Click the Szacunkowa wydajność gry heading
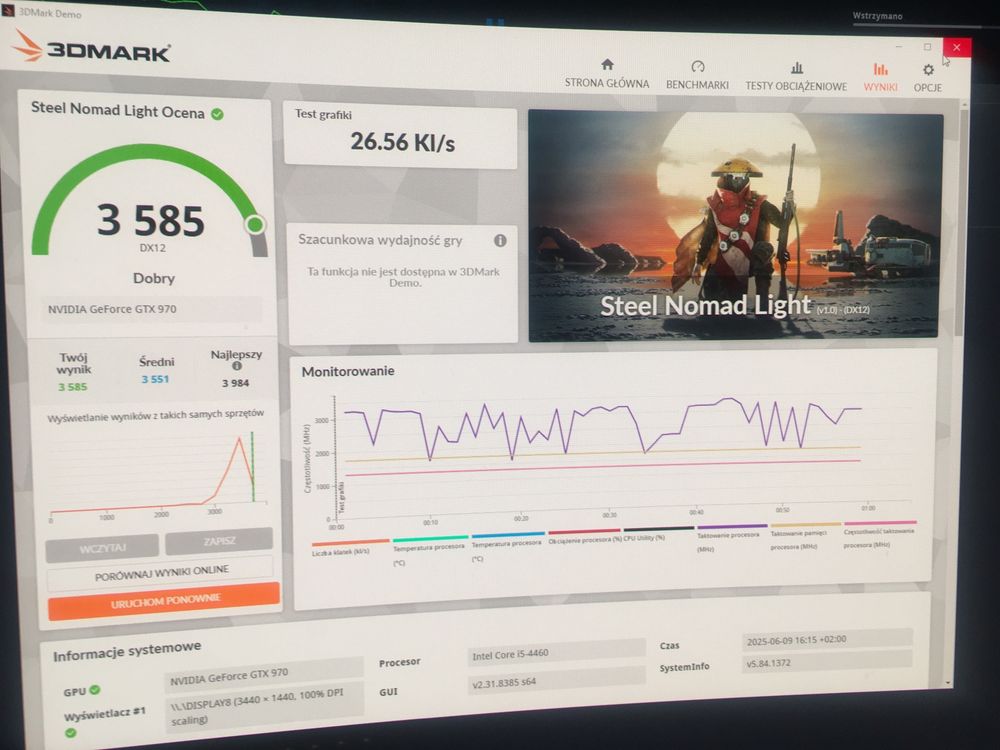 (x=380, y=240)
